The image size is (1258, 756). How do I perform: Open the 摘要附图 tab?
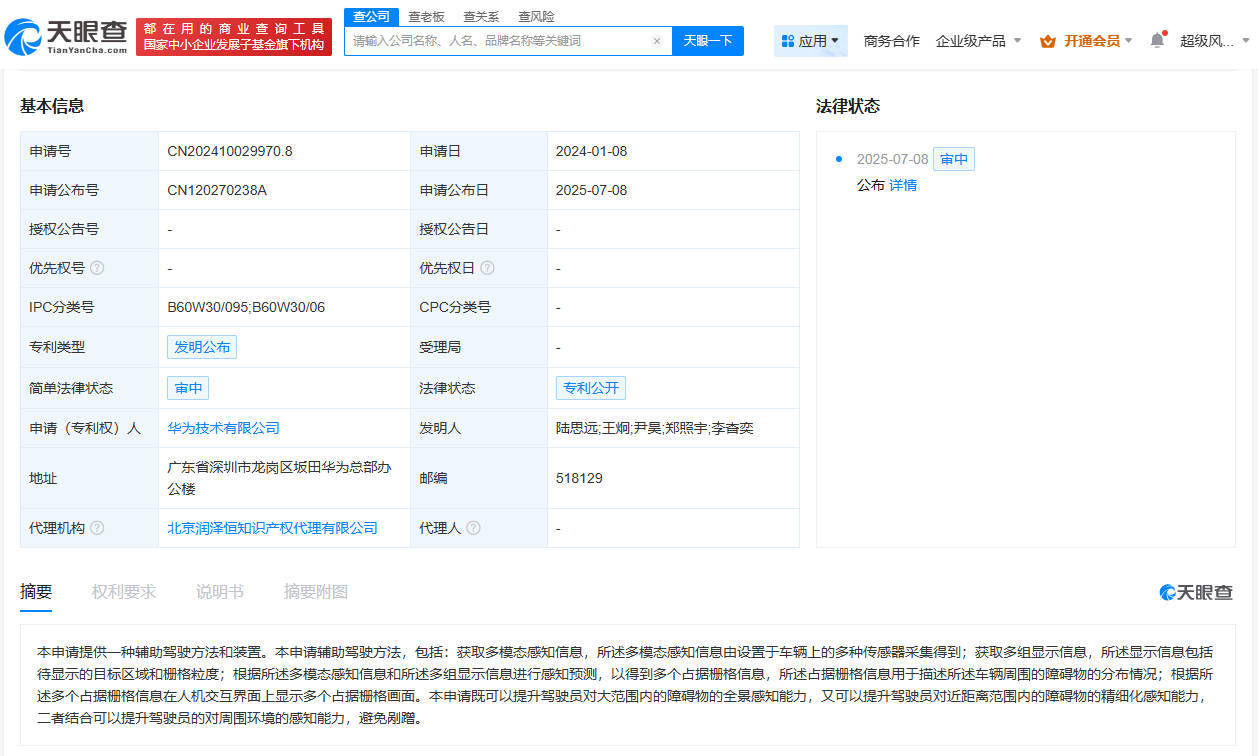coord(316,592)
